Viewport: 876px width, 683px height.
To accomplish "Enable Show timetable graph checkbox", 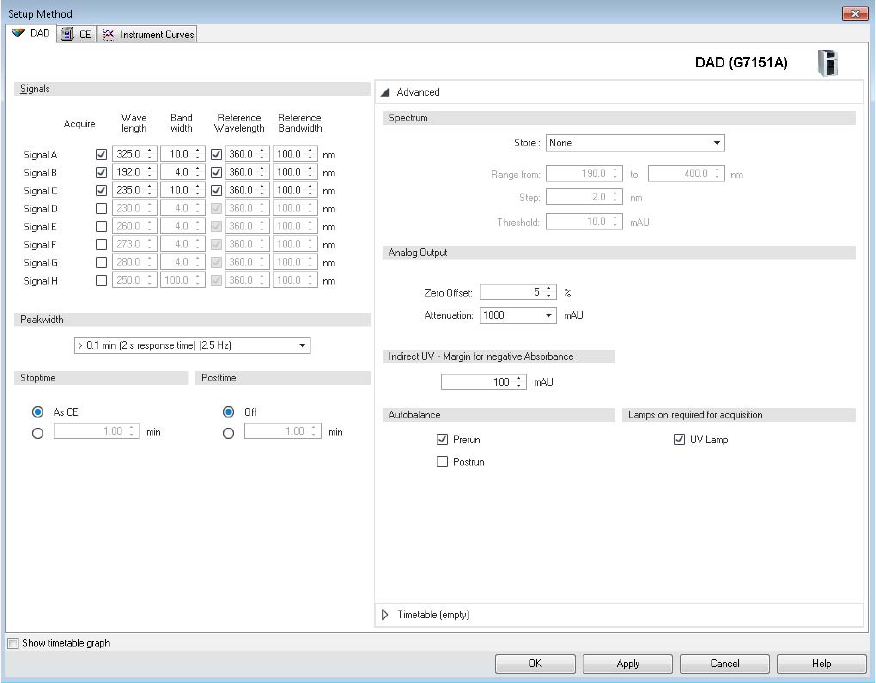I will 13,643.
